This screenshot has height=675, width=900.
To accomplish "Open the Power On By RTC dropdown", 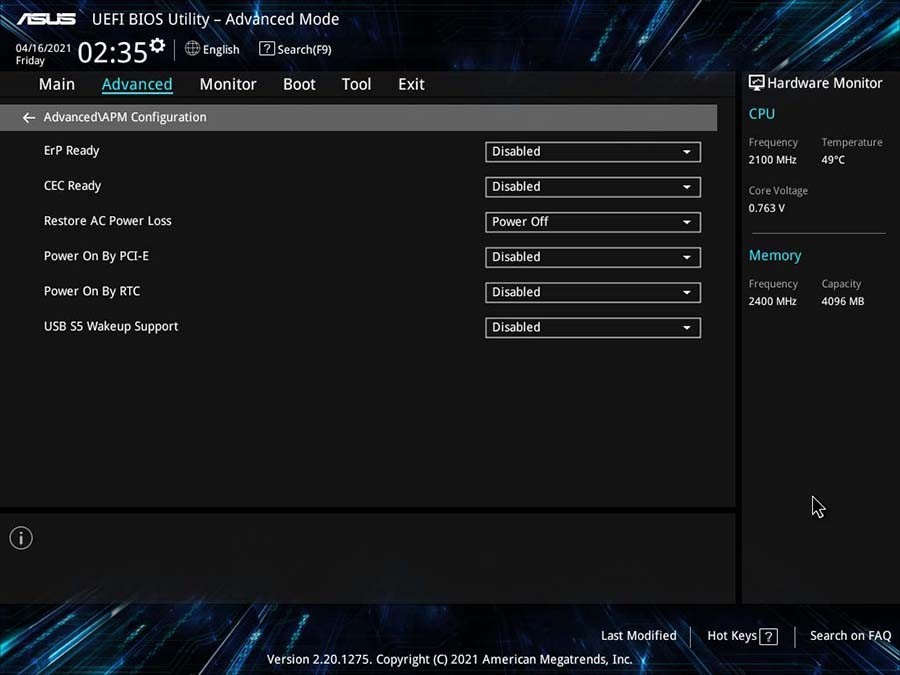I will pos(592,292).
